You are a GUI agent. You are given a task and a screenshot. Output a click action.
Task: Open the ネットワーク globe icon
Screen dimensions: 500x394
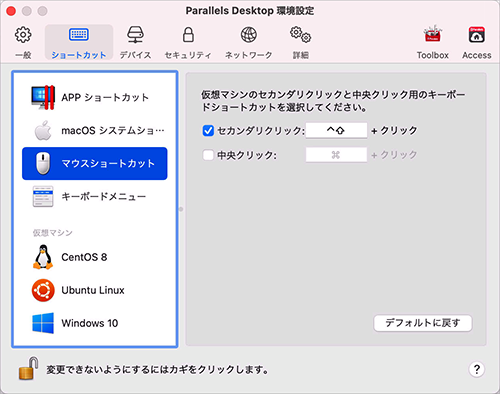pos(249,35)
